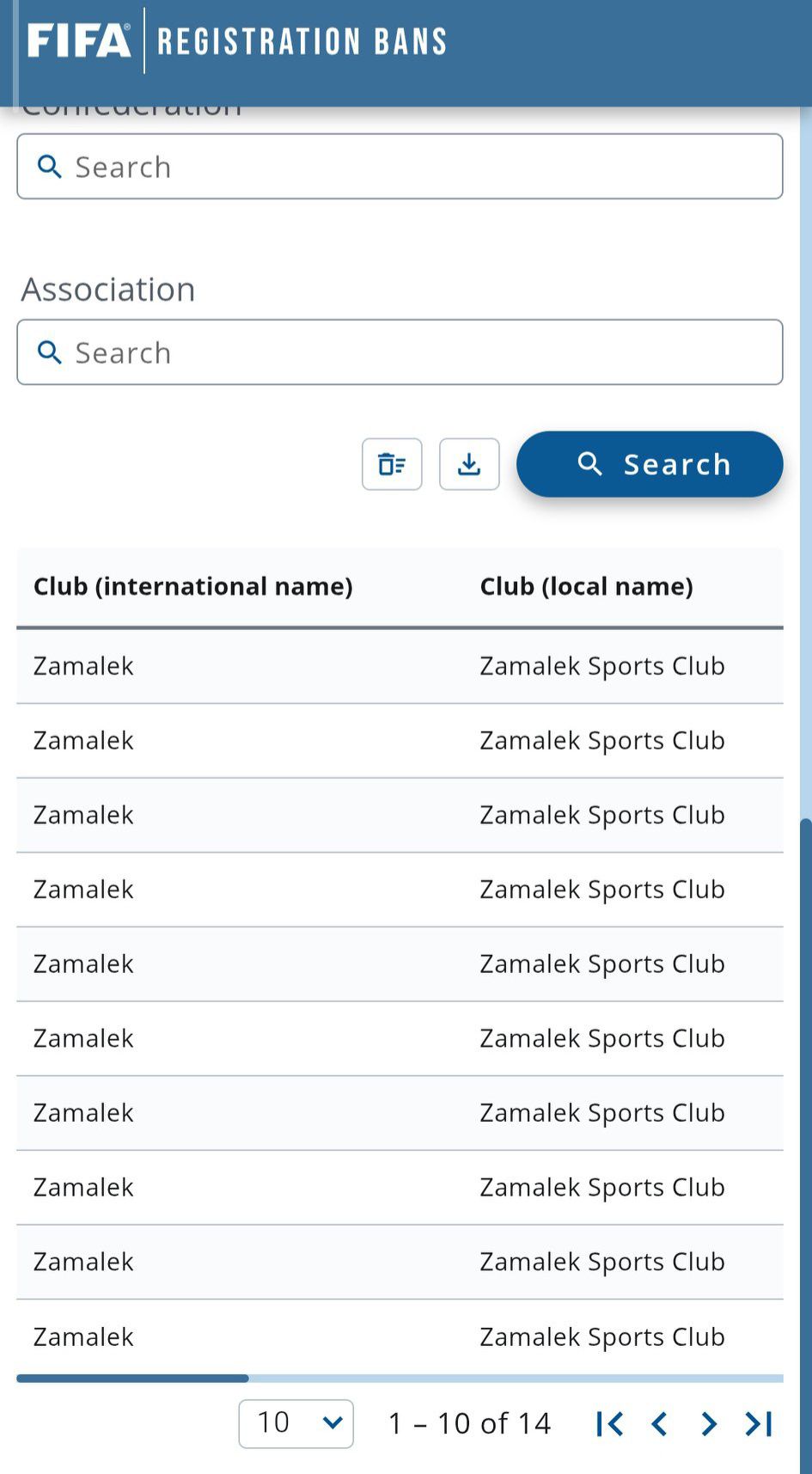Go to previous page of results
812x1474 pixels.
tap(659, 1424)
